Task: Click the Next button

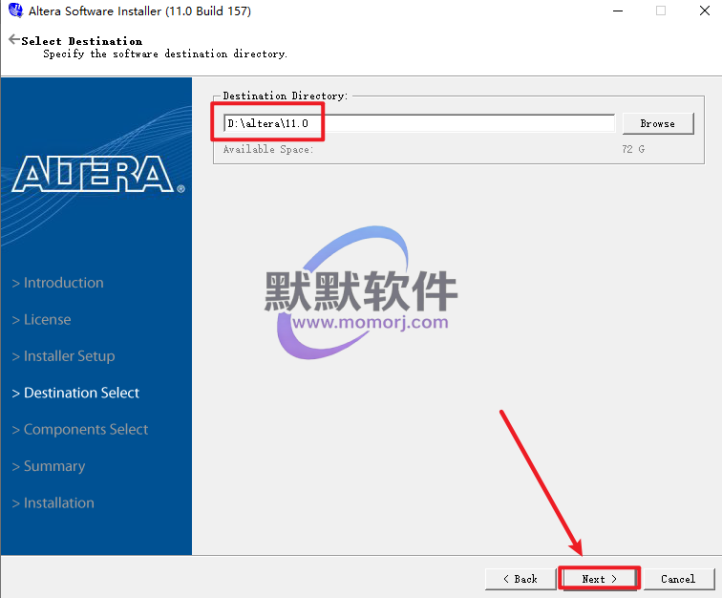Action: [x=599, y=579]
